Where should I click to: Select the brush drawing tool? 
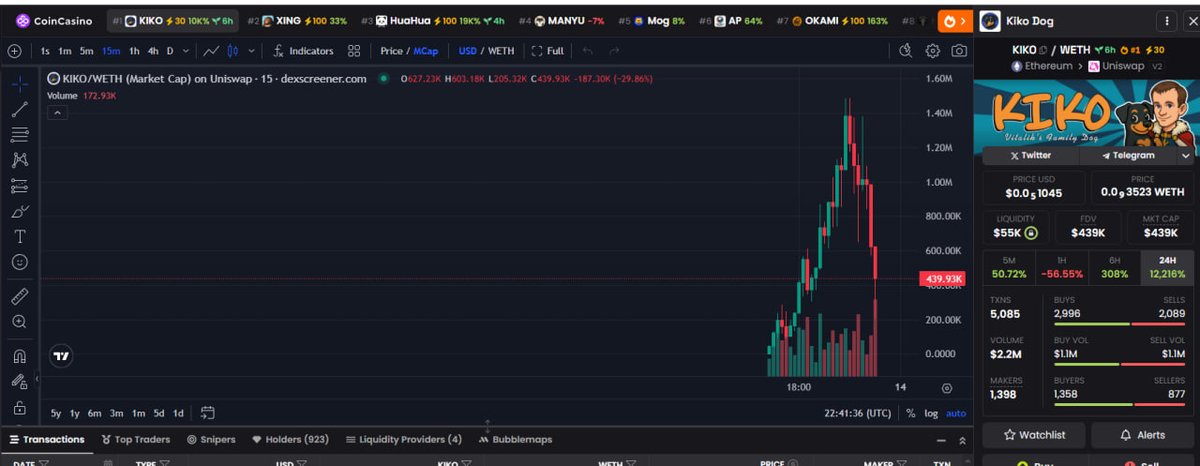tap(19, 211)
